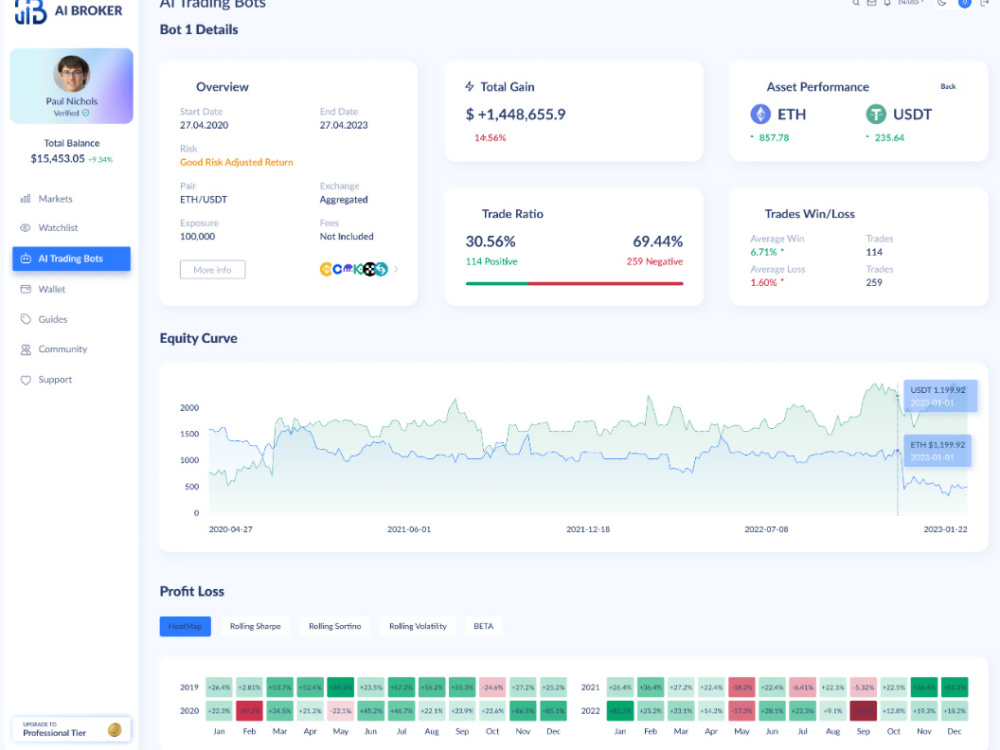Click the USDT 1,199.92 chart tooltip

tap(940, 396)
